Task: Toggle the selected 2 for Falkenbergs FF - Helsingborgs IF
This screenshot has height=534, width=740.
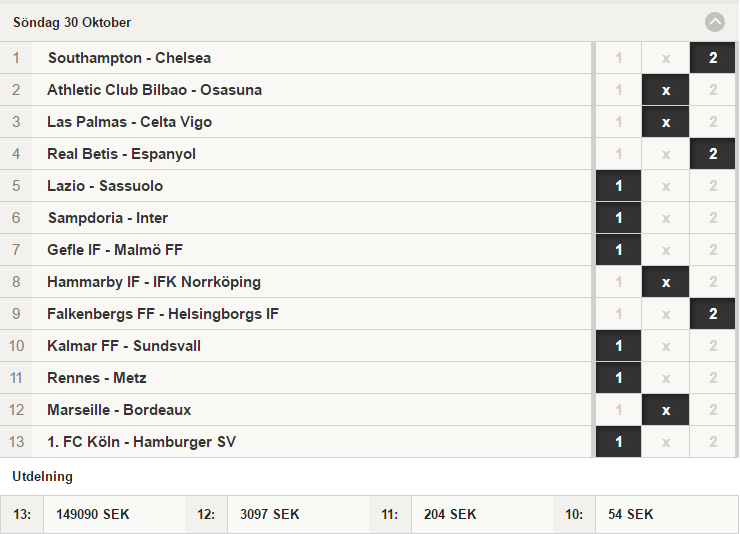Action: point(713,314)
